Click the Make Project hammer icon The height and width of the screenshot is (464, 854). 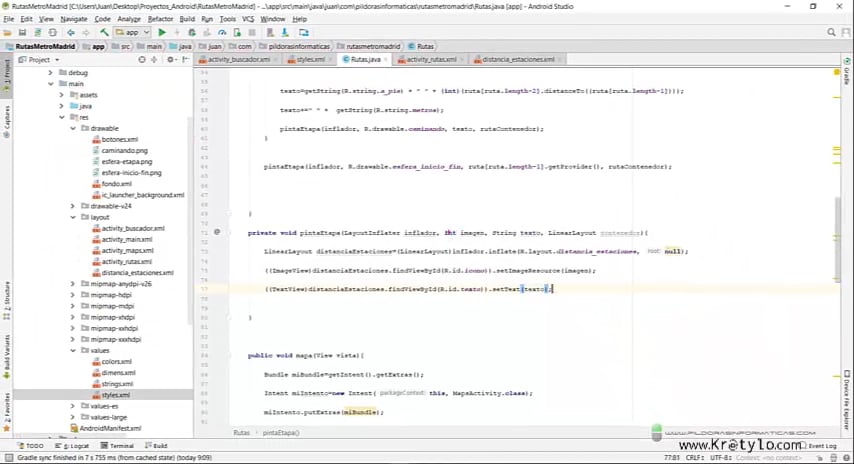point(104,33)
